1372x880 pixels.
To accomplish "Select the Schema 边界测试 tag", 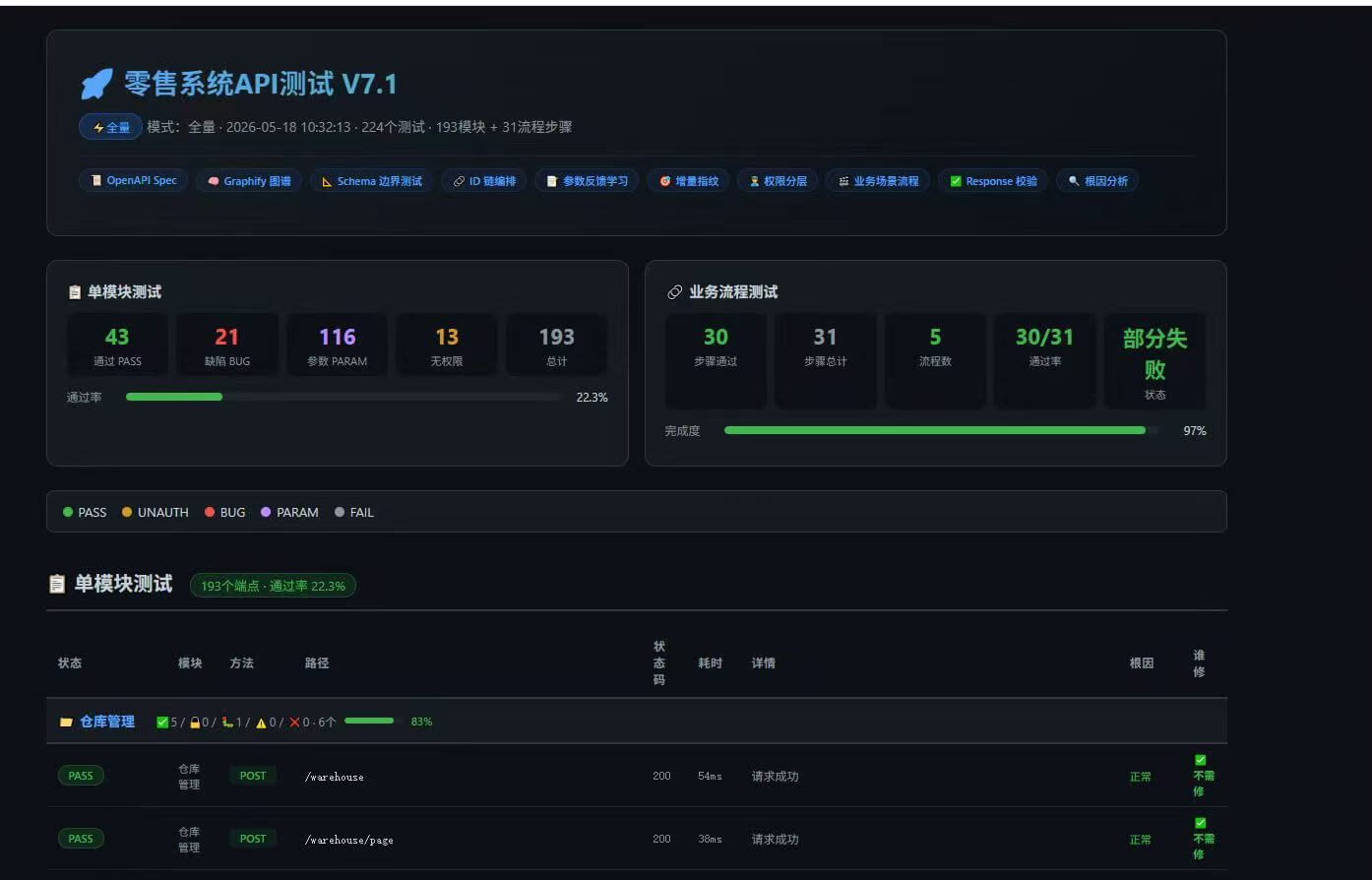I will point(371,181).
